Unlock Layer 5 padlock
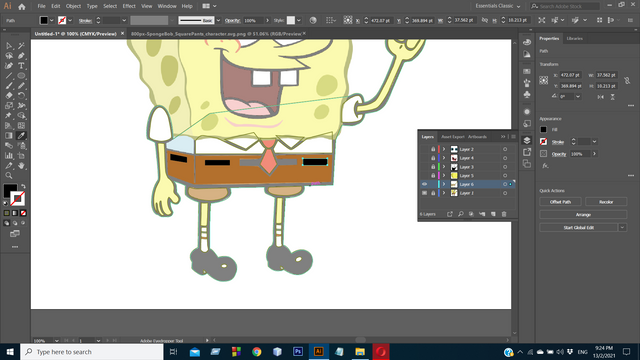640x360 pixels. point(433,176)
